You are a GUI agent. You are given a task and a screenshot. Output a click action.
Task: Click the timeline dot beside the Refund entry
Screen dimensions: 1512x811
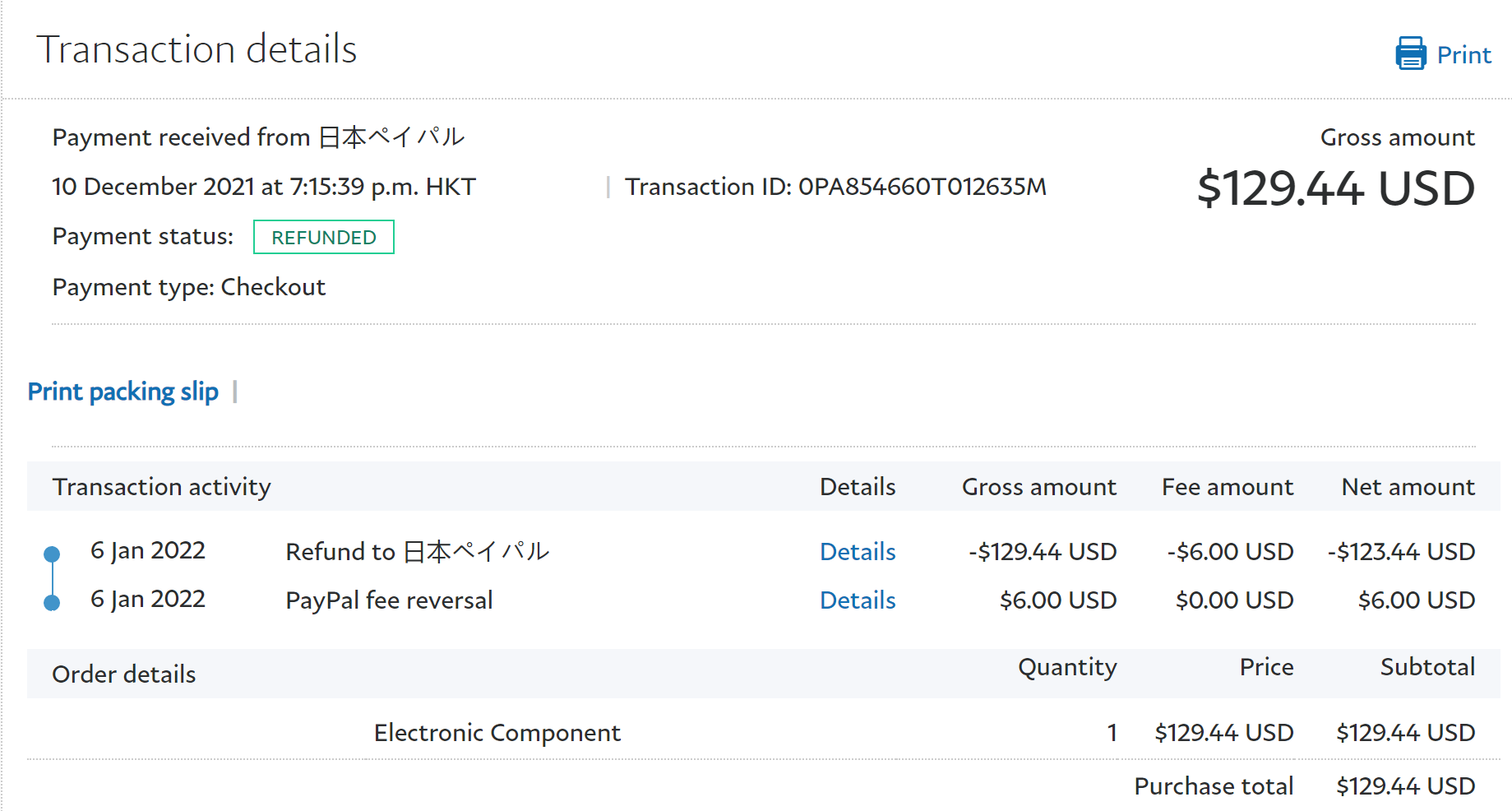(52, 554)
